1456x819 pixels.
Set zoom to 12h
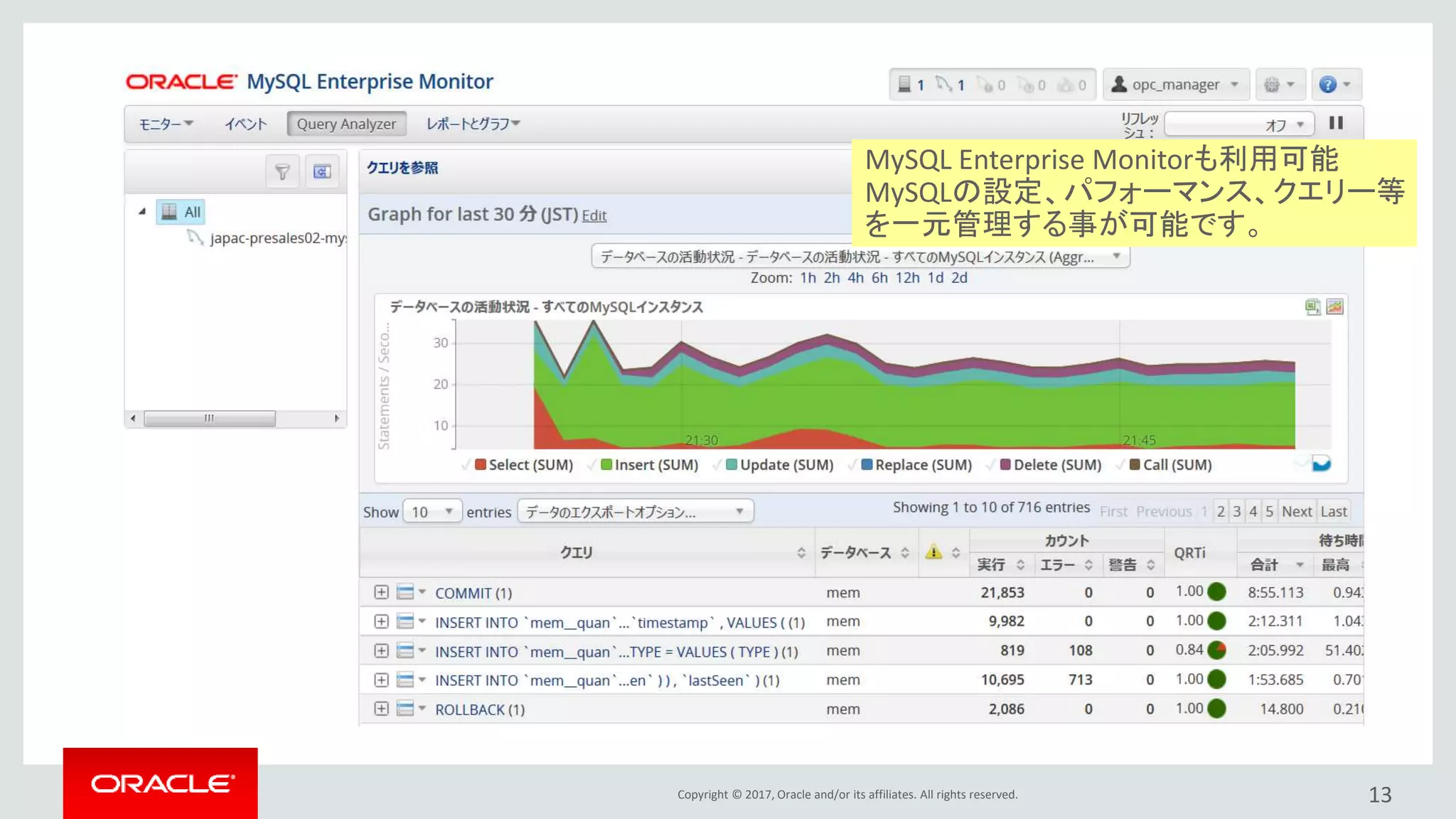point(907,278)
